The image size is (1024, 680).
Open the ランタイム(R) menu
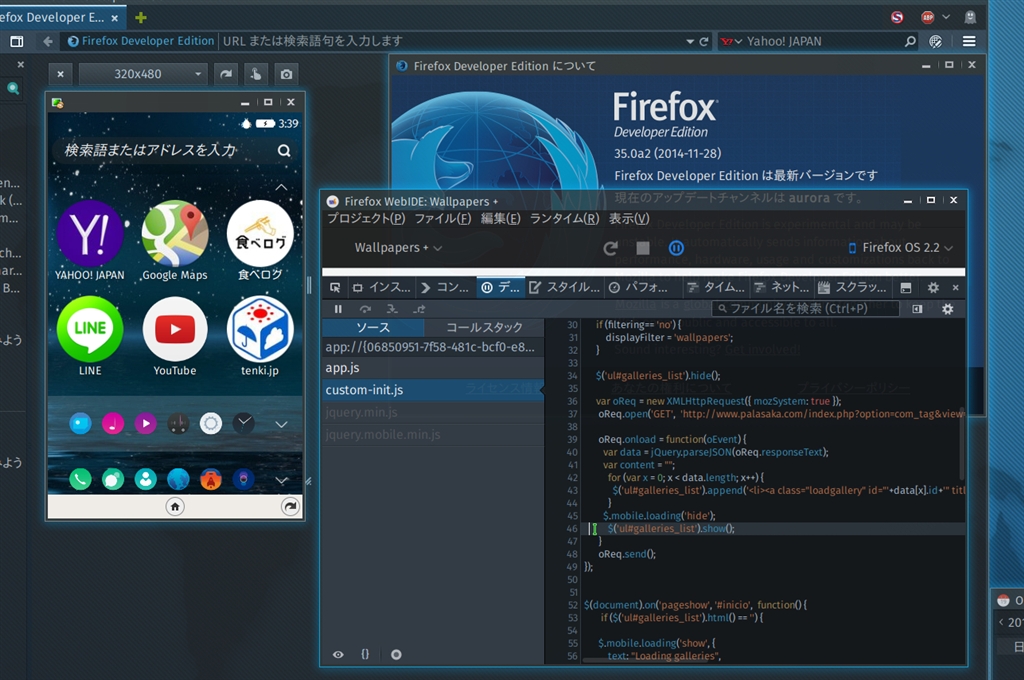point(564,219)
